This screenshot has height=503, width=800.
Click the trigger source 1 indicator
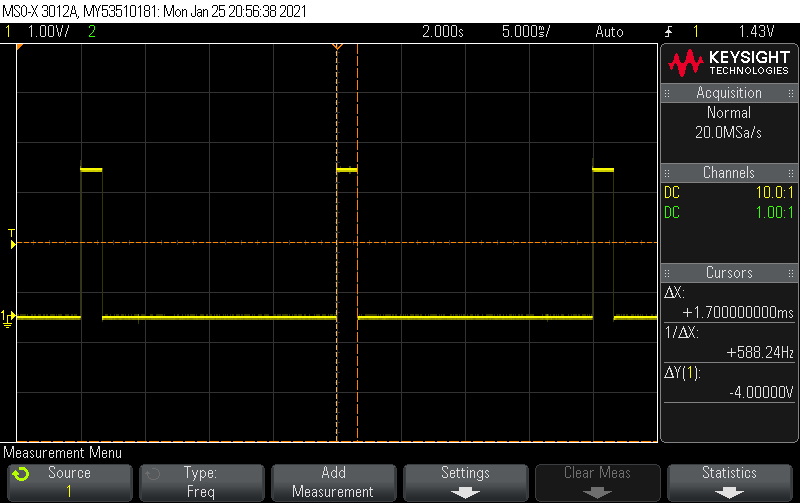point(695,32)
